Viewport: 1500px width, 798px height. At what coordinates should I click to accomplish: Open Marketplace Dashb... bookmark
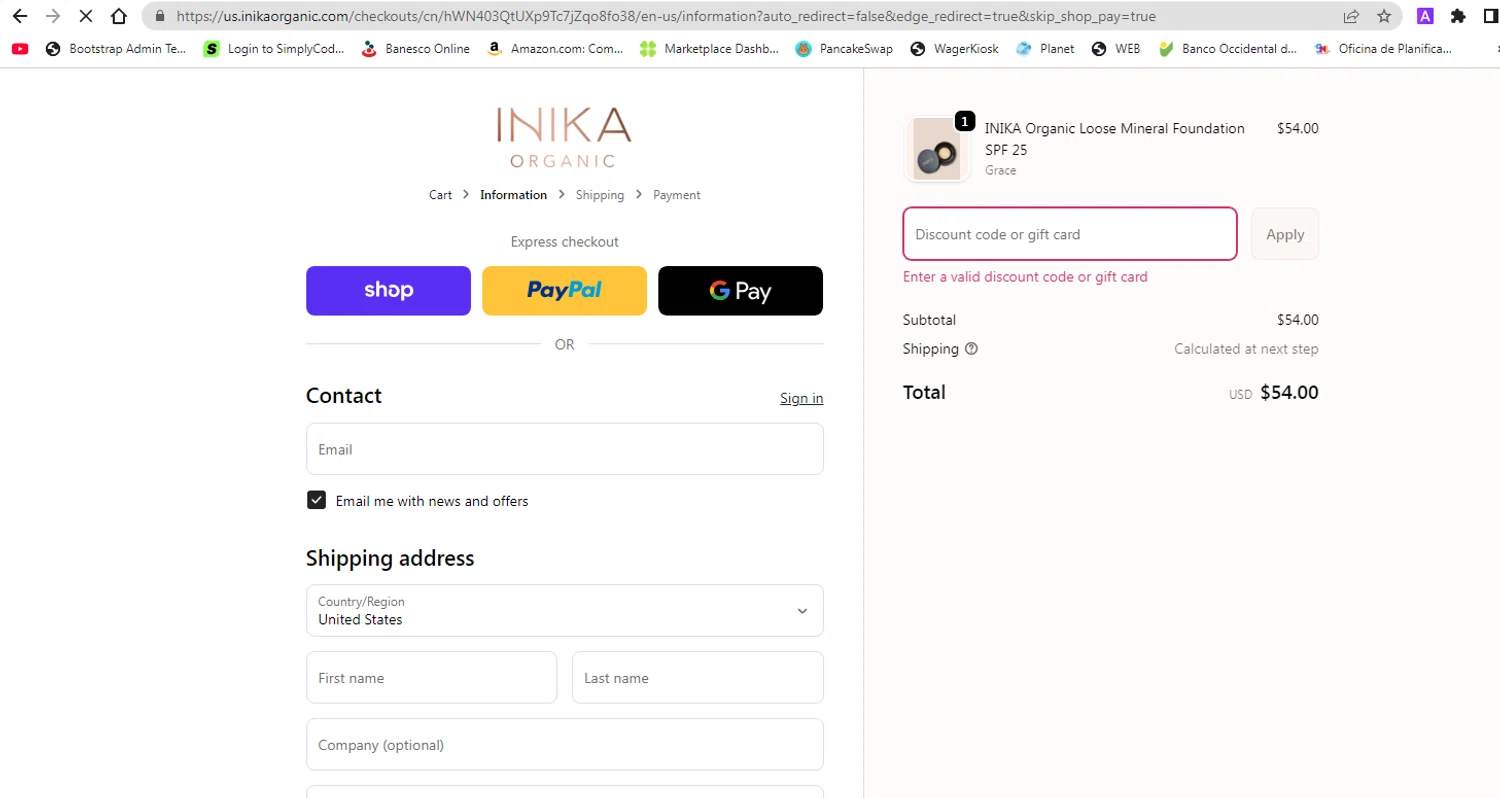(709, 48)
